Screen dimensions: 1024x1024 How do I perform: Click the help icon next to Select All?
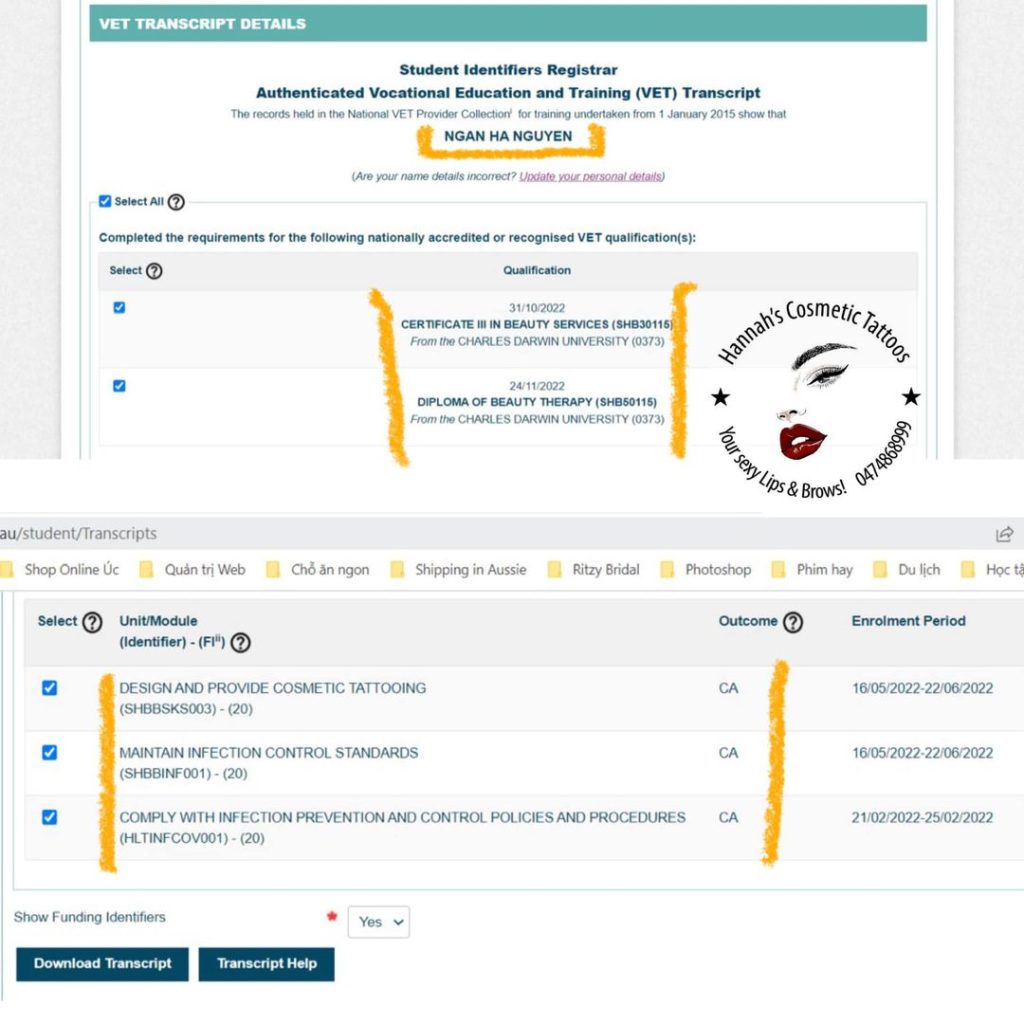pyautogui.click(x=176, y=202)
